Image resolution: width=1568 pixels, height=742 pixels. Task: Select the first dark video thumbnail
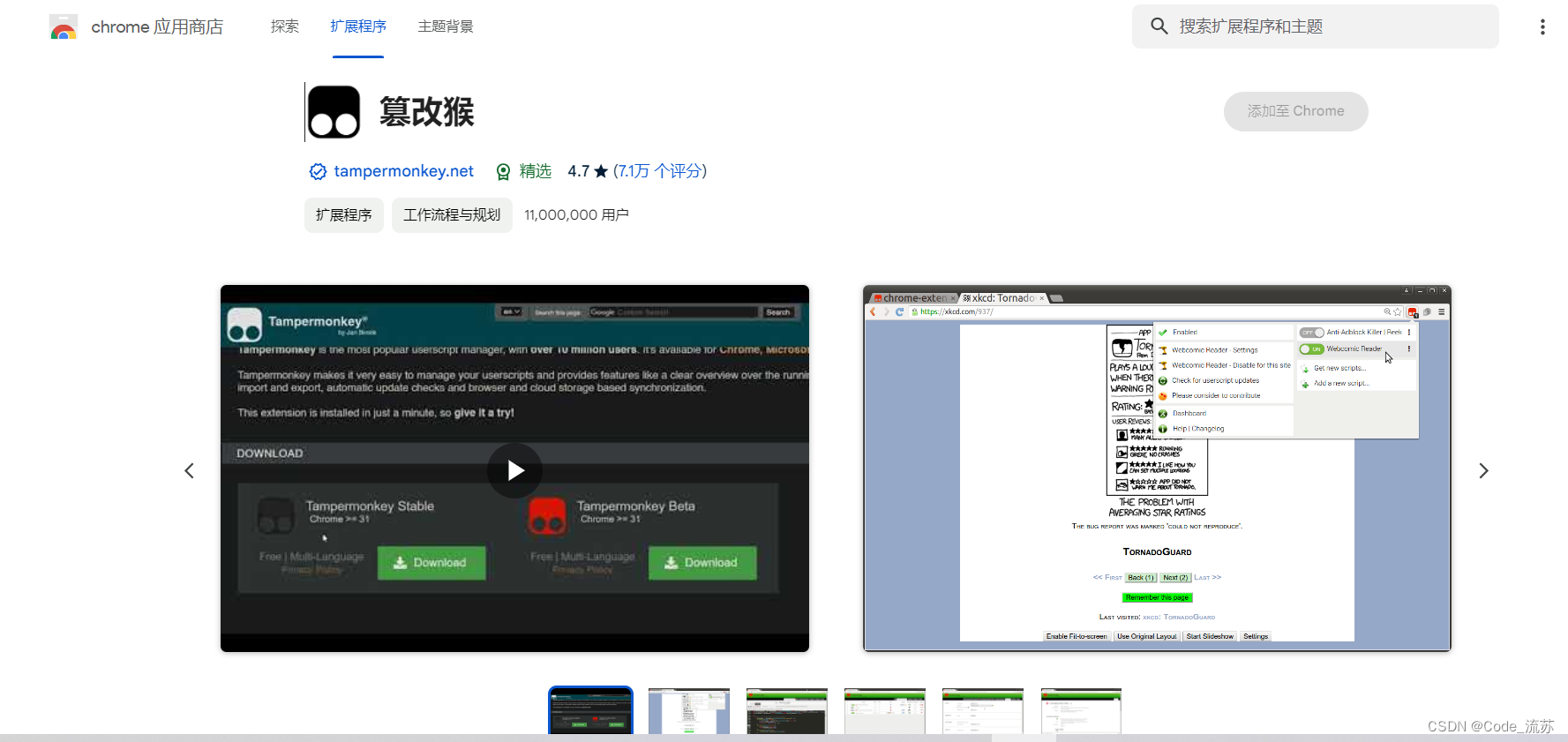point(590,710)
